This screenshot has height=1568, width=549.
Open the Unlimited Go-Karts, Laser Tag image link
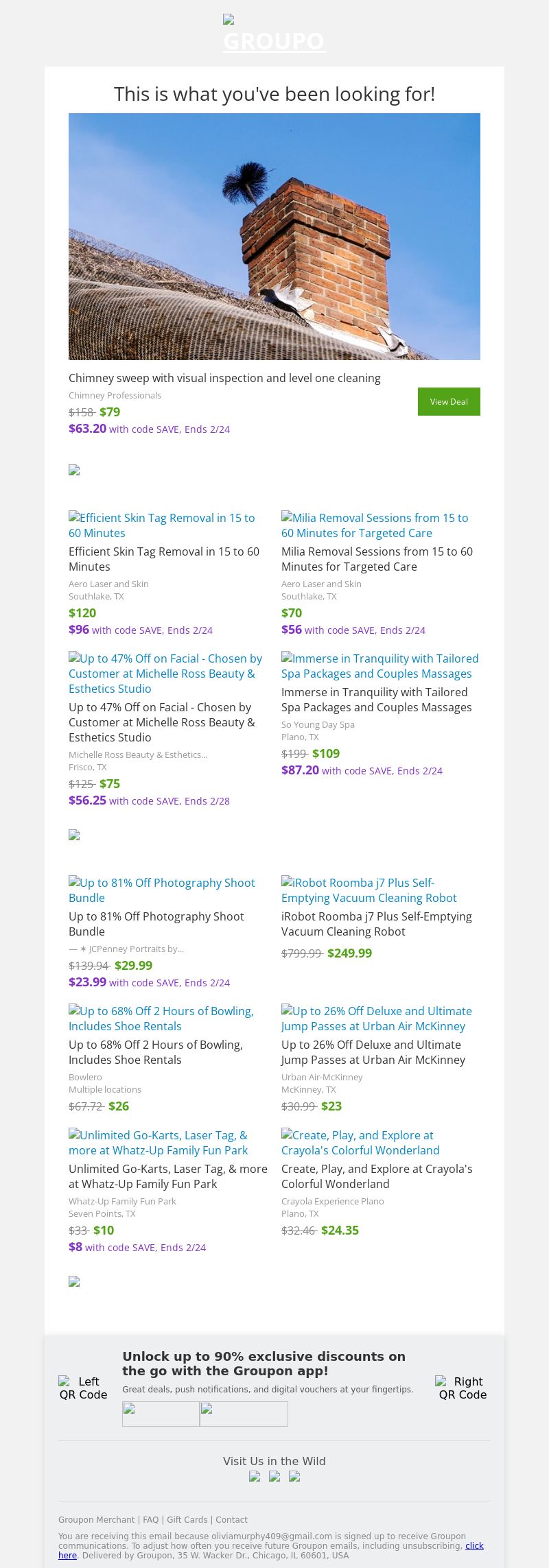click(x=158, y=1143)
